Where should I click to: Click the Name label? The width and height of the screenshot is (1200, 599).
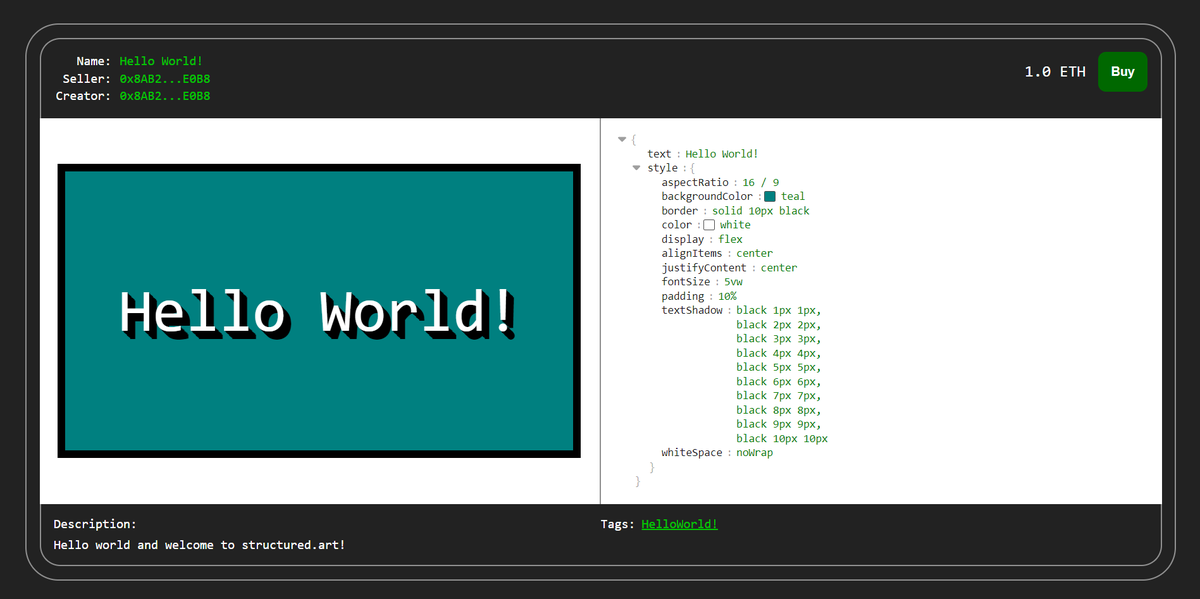click(x=93, y=62)
